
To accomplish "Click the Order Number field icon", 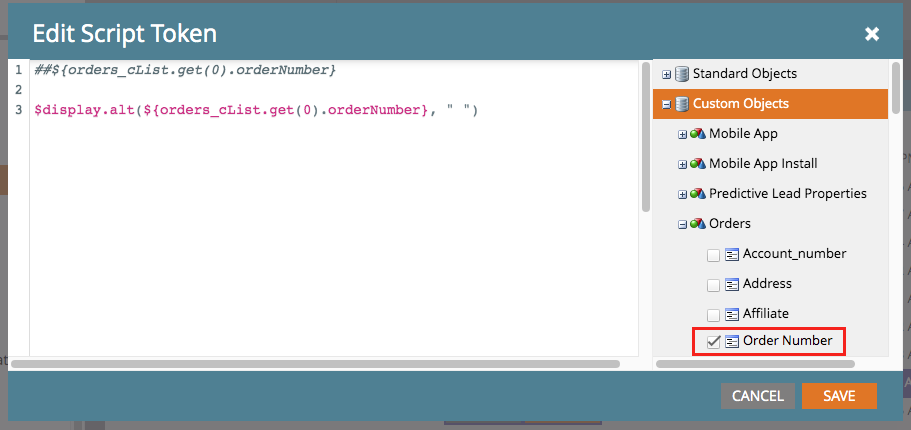I will click(732, 342).
